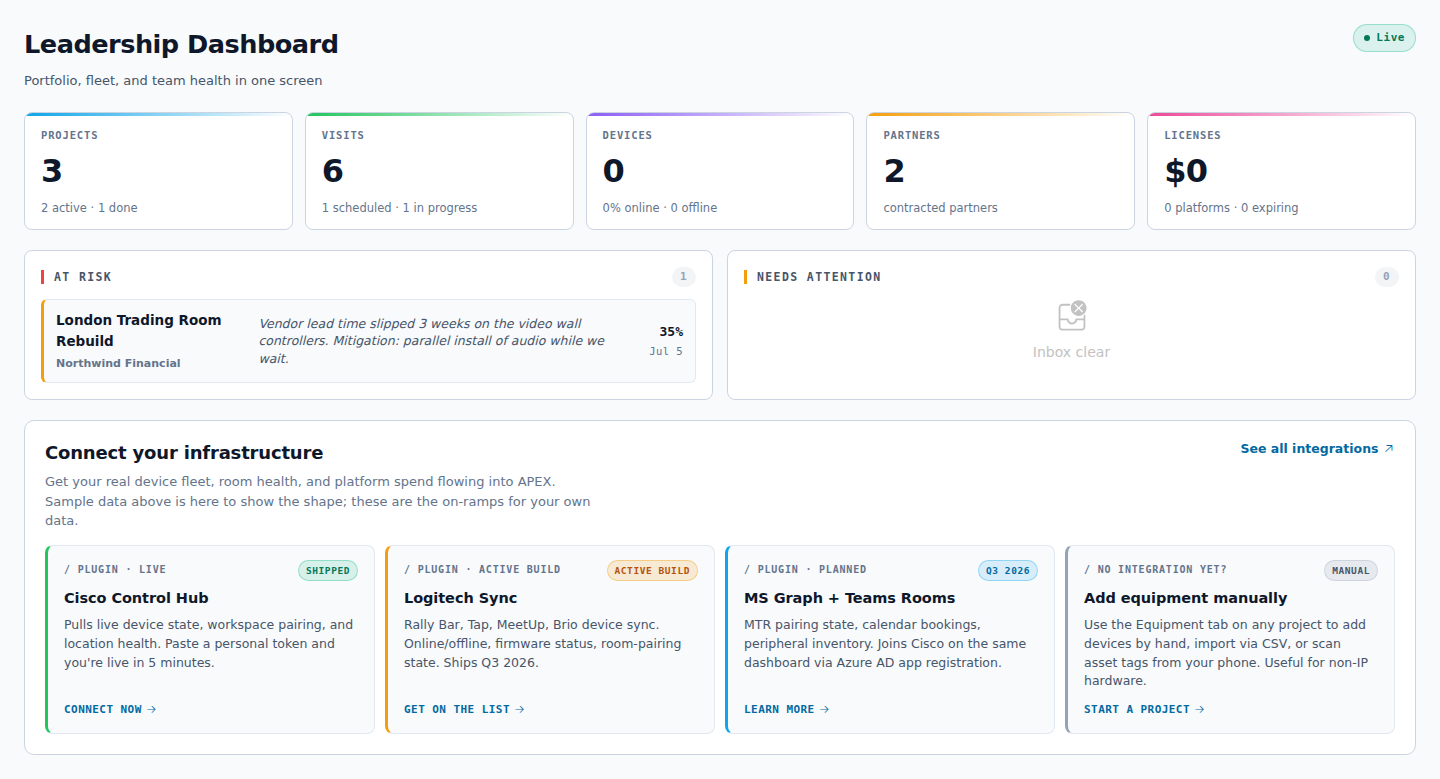
Task: Select the Logitech Sync card title
Action: pos(460,598)
